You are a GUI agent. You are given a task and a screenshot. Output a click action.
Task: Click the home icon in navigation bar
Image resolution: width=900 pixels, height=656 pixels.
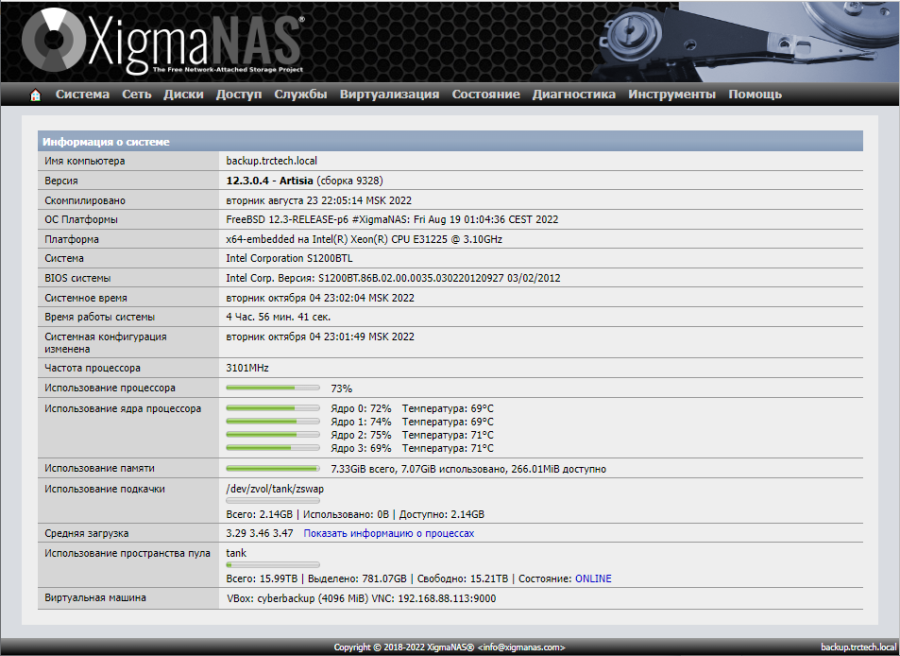[x=36, y=95]
